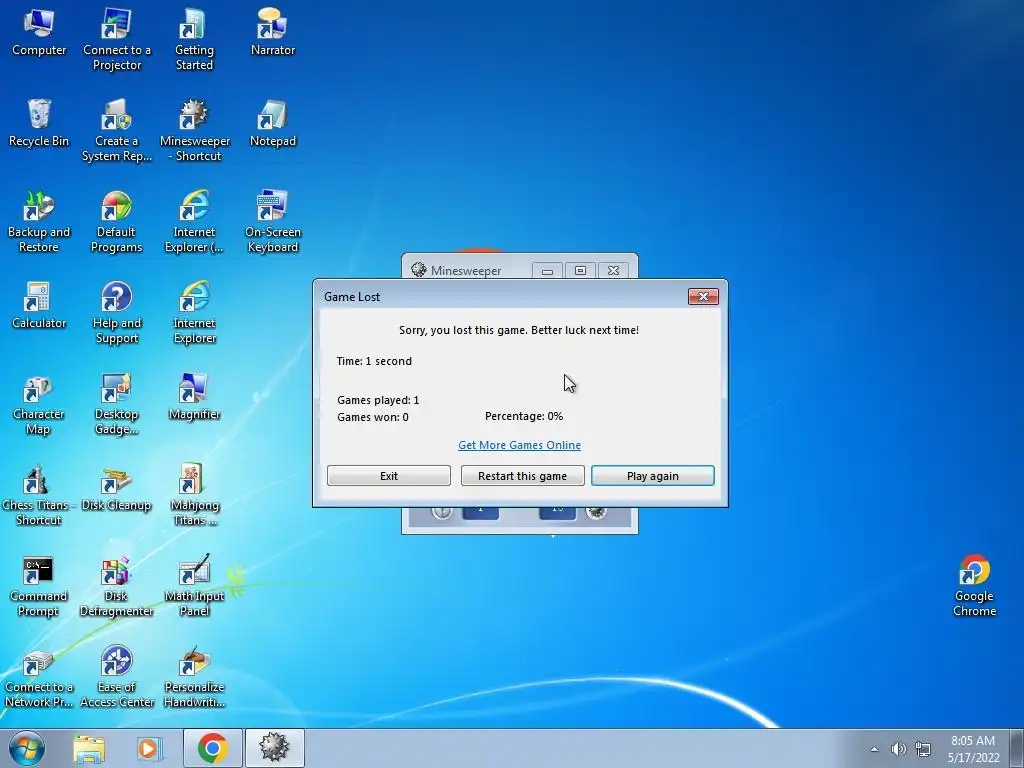Click the Sorry, you lost this game text
The width and height of the screenshot is (1024, 768).
point(519,330)
